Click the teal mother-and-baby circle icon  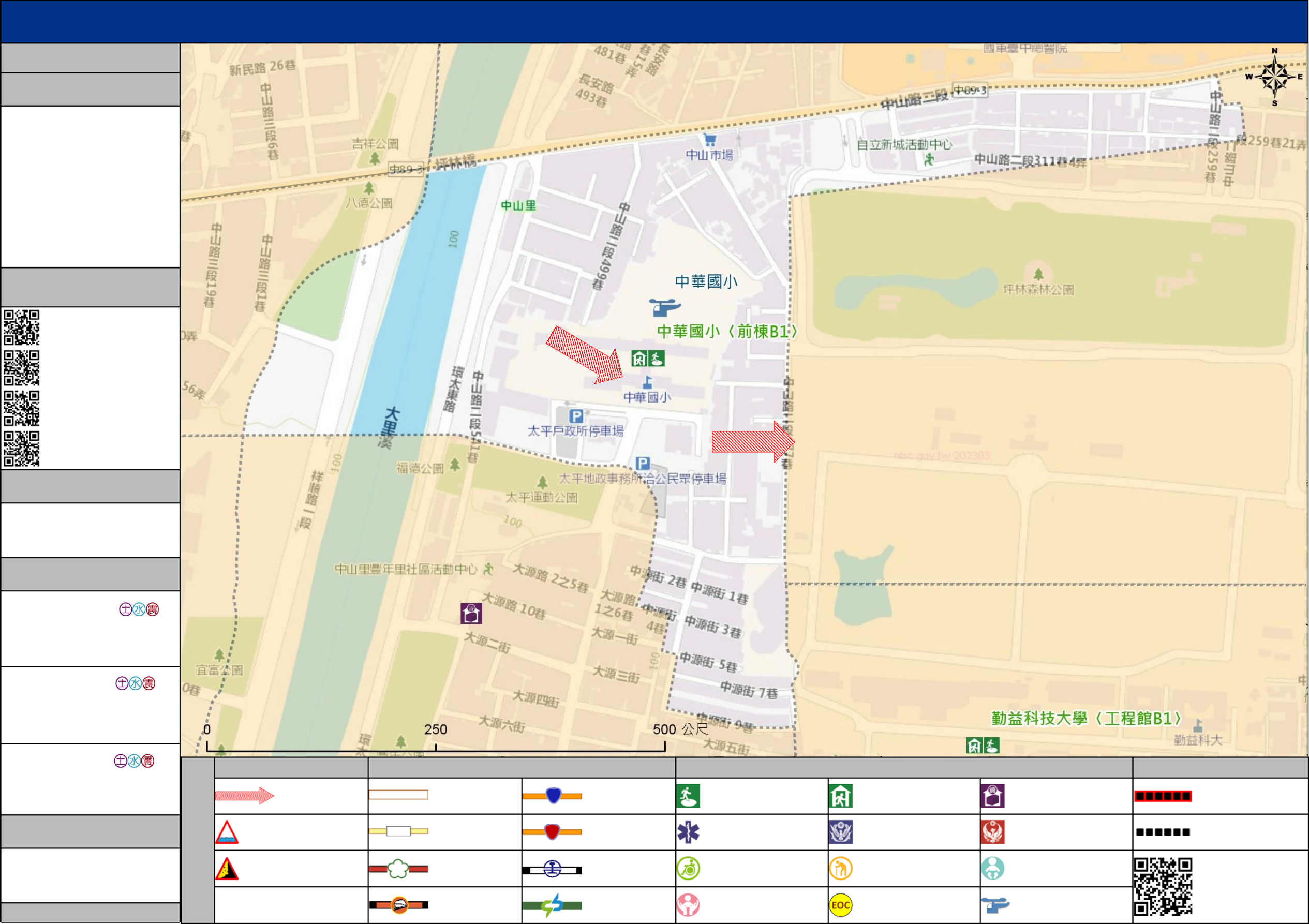992,869
